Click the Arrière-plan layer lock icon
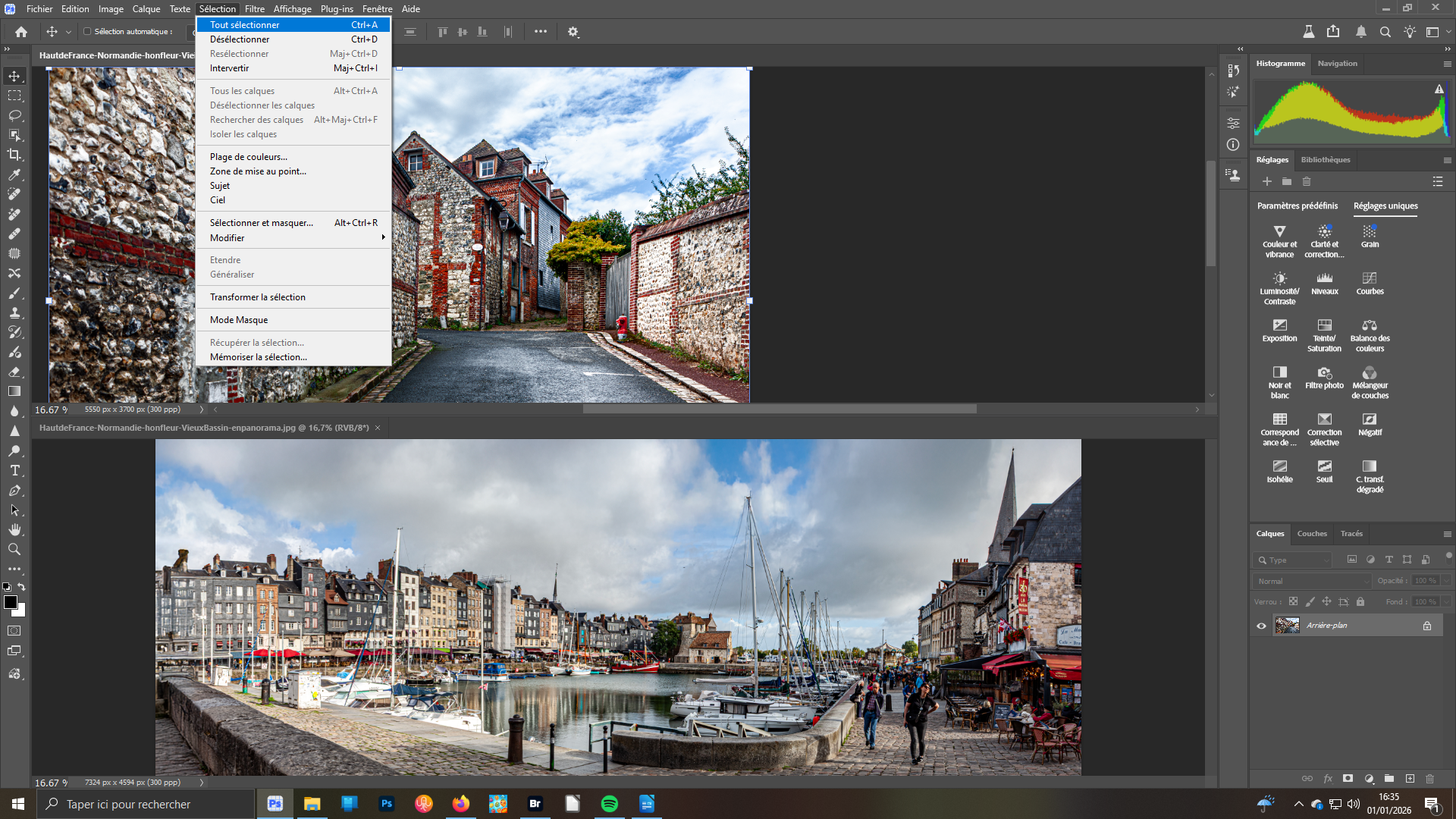The width and height of the screenshot is (1456, 819). (1427, 626)
